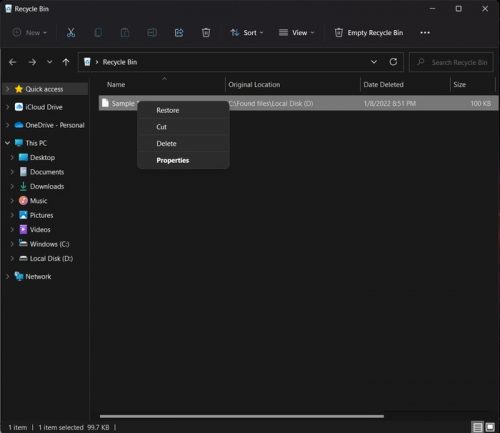
Task: Click the Rename icon in toolbar
Action: coord(152,33)
